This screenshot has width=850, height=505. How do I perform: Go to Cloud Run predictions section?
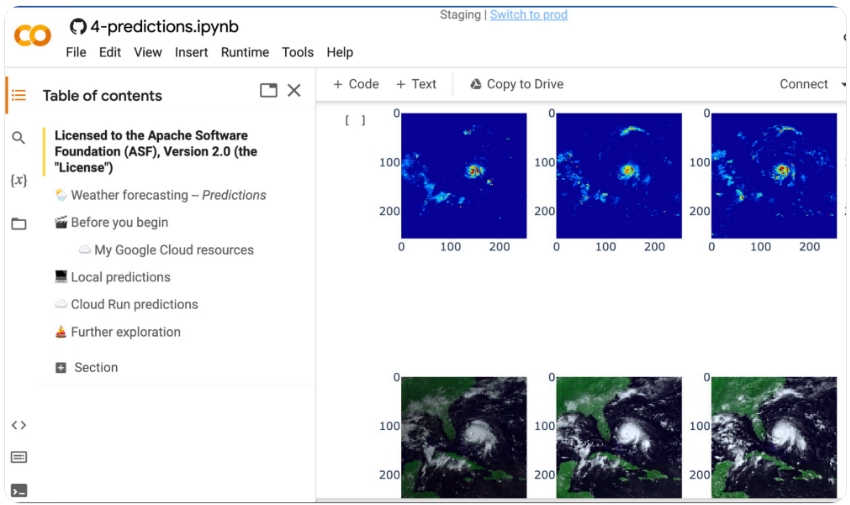tap(134, 305)
